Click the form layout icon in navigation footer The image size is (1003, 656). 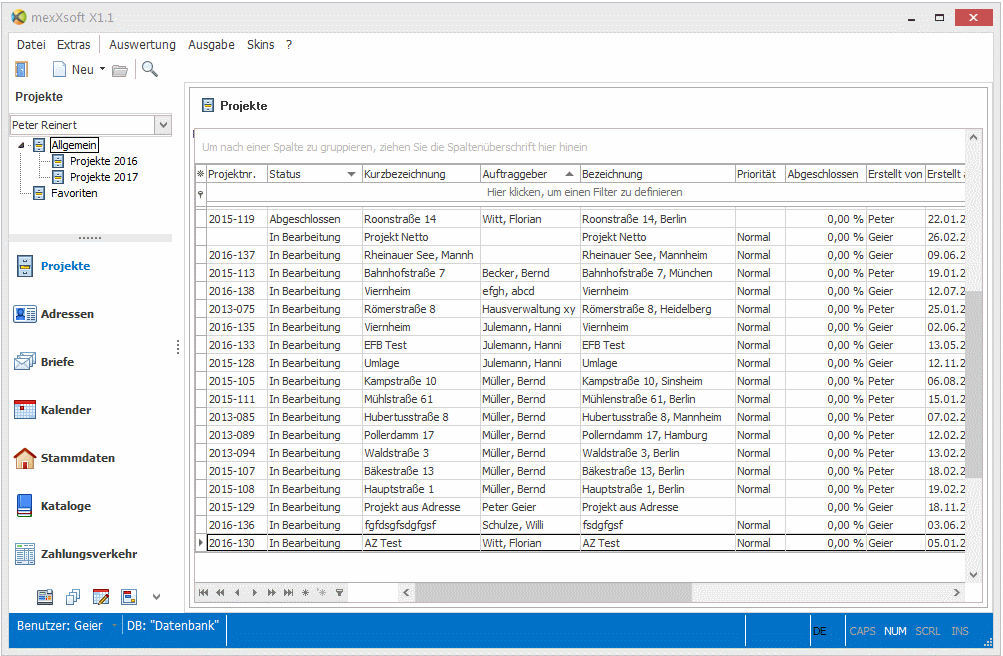coord(129,597)
